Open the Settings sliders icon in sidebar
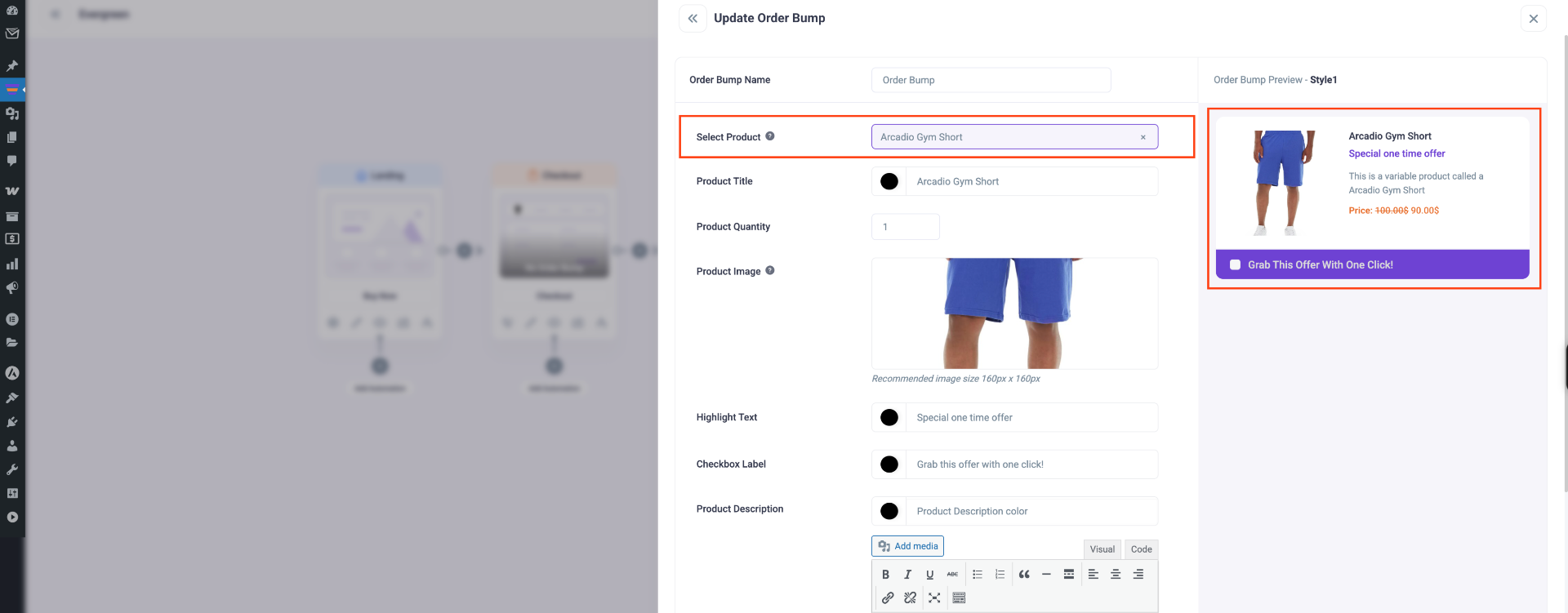1568x613 pixels. pyautogui.click(x=12, y=493)
